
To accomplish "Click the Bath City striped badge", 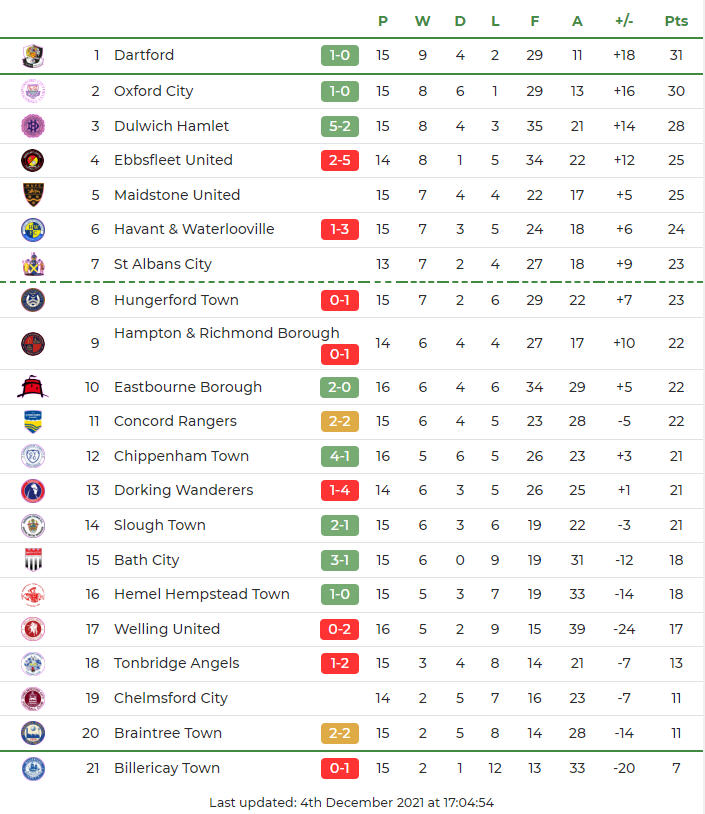I will click(33, 560).
